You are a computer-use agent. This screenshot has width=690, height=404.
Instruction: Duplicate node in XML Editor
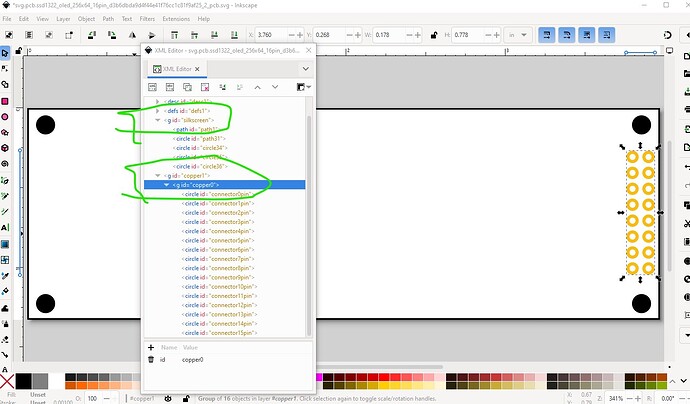187,87
